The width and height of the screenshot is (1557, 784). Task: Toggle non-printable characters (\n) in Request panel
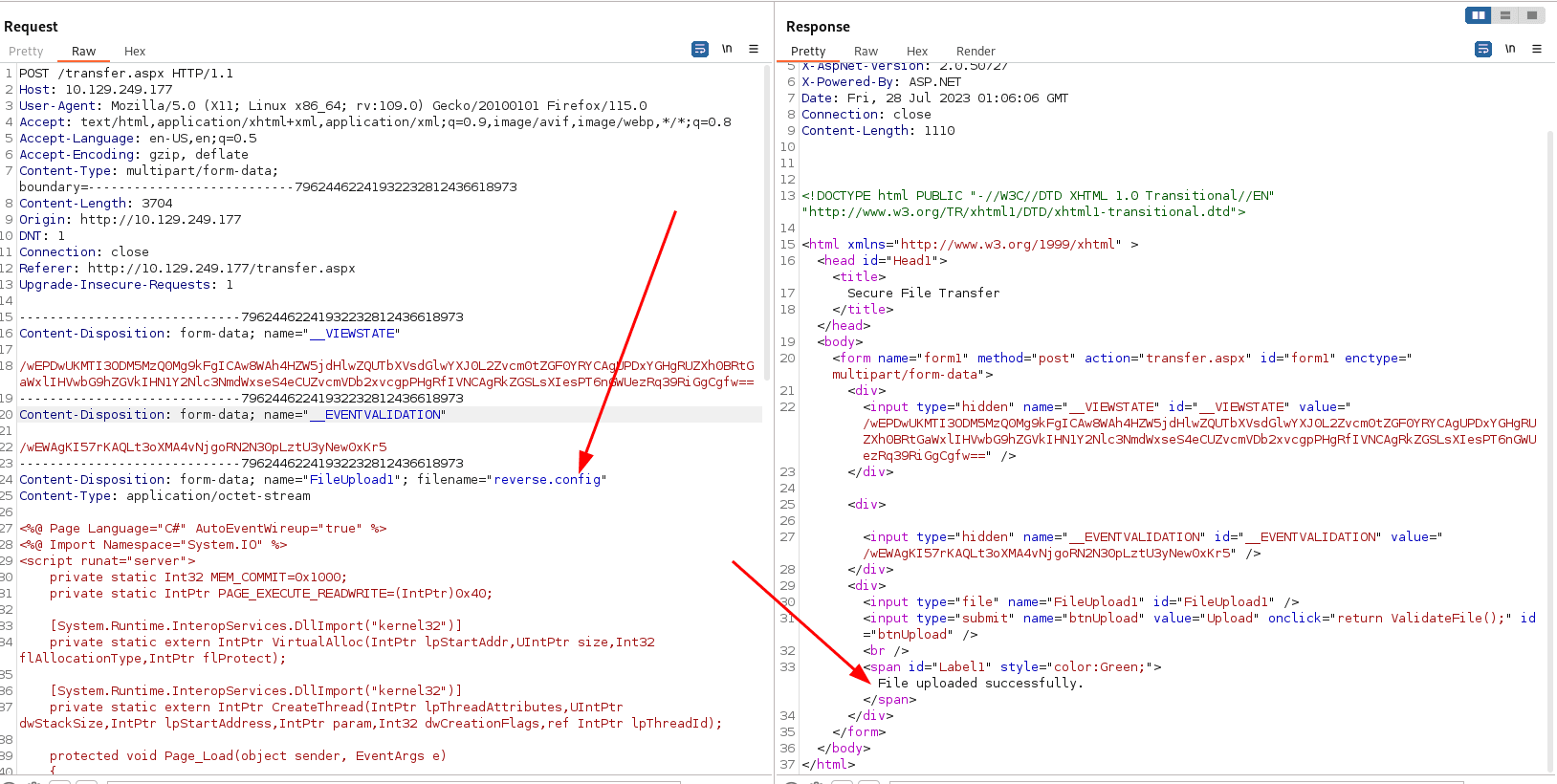pyautogui.click(x=727, y=49)
